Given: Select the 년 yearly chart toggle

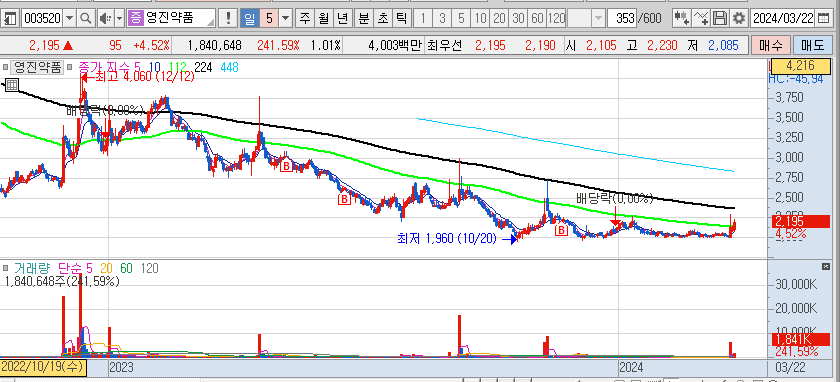Looking at the screenshot, I should [x=342, y=19].
